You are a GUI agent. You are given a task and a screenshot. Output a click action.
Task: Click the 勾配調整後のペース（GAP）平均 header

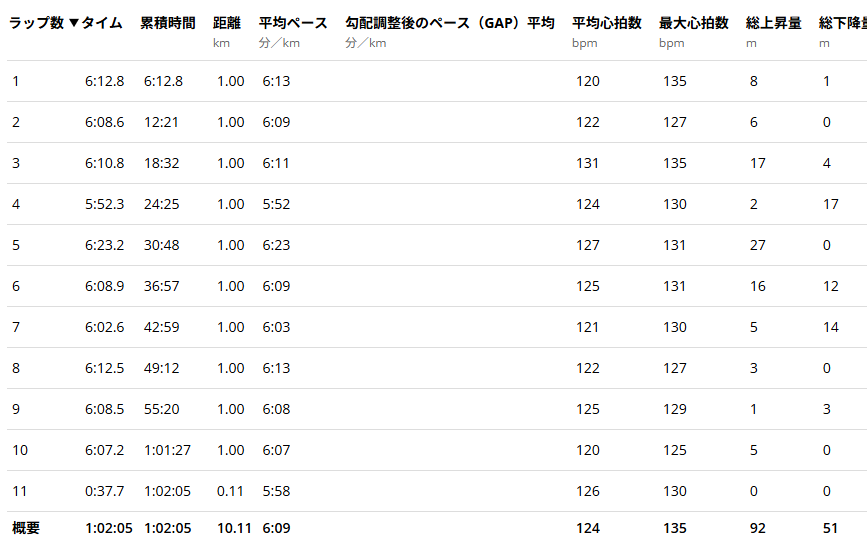[x=449, y=23]
